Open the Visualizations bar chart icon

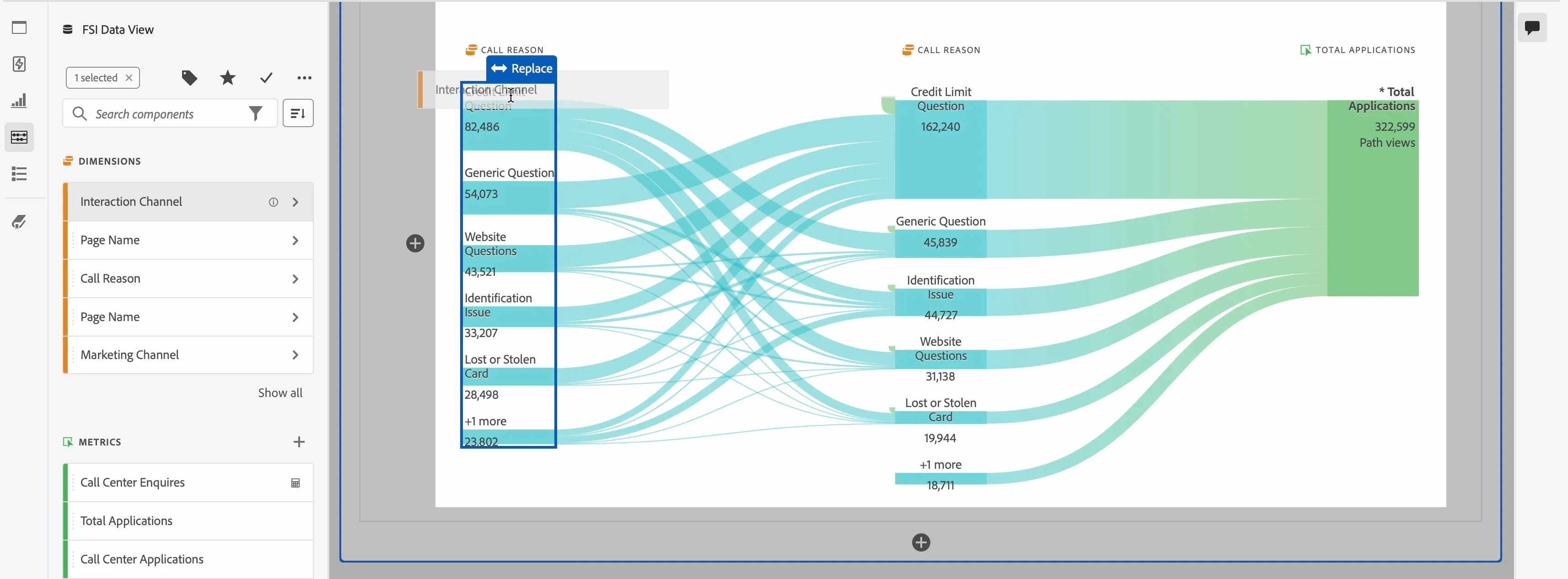tap(20, 101)
